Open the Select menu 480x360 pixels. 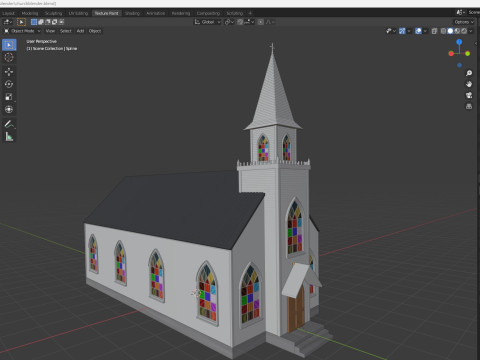tap(66, 31)
